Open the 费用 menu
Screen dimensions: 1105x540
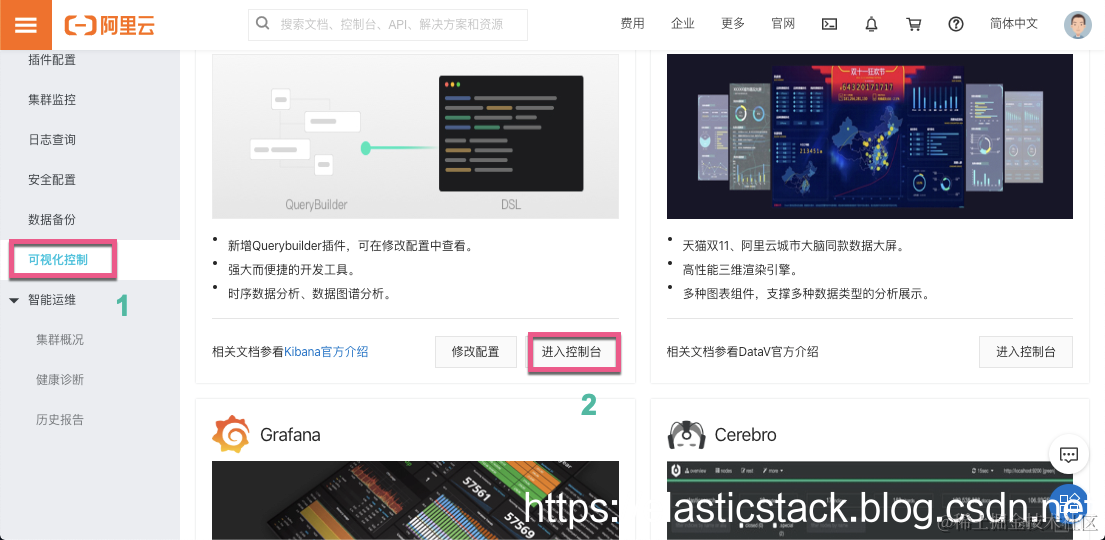point(632,24)
